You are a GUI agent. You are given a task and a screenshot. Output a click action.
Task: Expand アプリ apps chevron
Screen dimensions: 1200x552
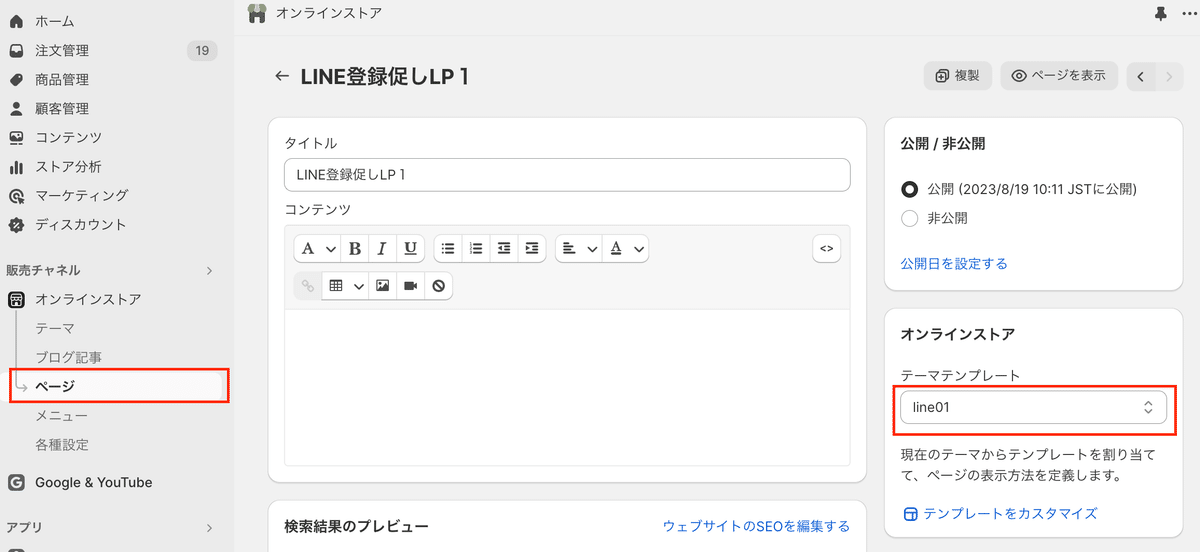click(209, 527)
